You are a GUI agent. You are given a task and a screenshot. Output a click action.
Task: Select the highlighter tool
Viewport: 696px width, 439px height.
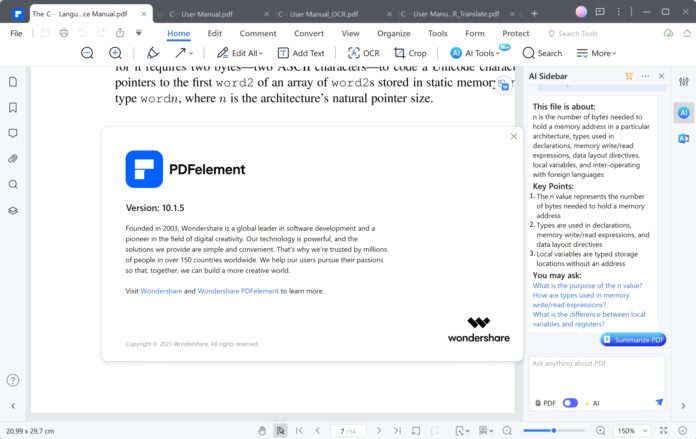tap(153, 53)
